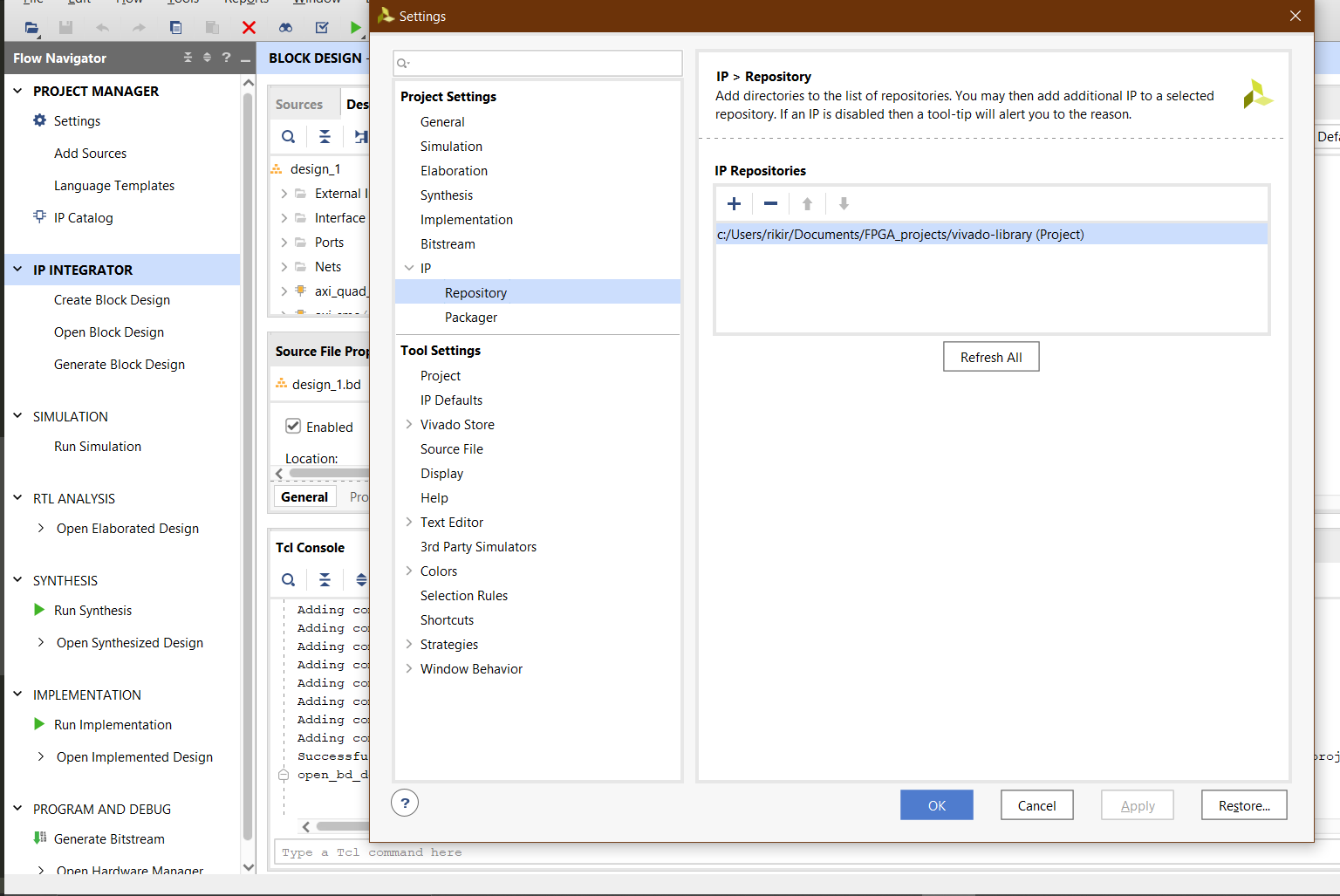Viewport: 1340px width, 896px height.
Task: Click the green Run arrow in main toolbar
Action: tap(355, 27)
